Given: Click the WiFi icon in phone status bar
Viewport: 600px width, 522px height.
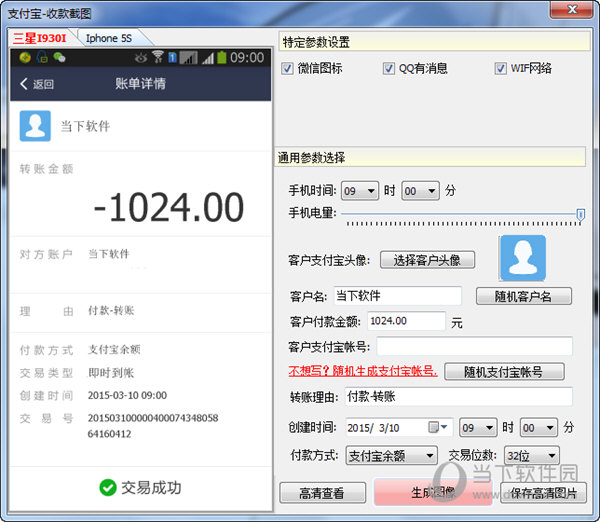Looking at the screenshot, I should click(157, 57).
